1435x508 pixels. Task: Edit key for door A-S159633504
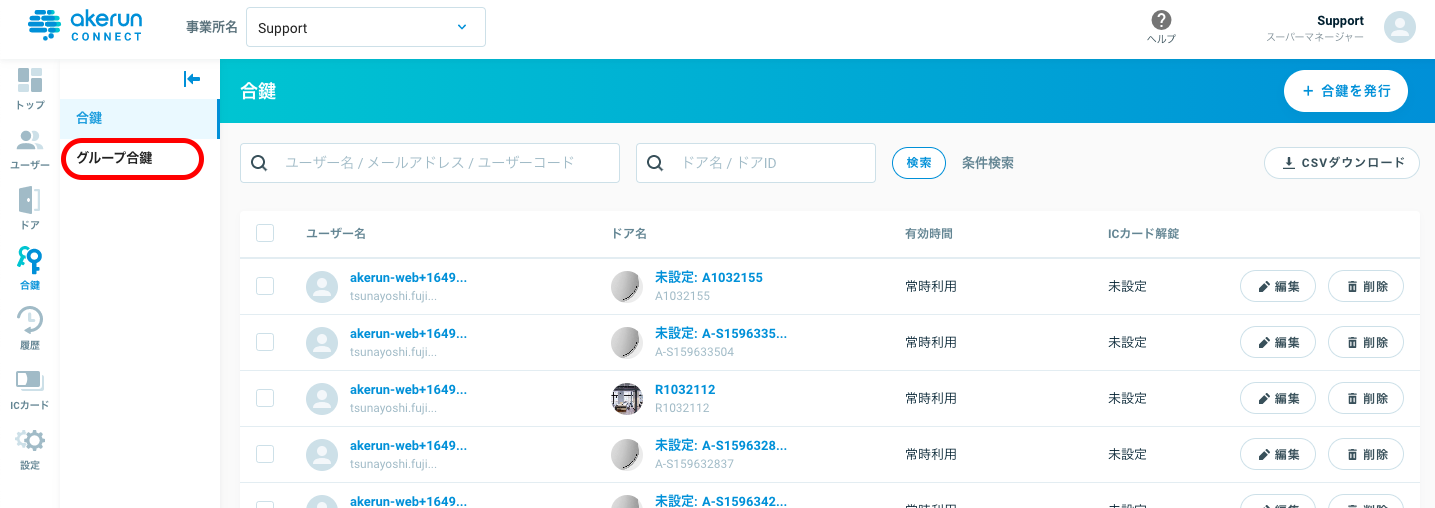(x=1278, y=343)
